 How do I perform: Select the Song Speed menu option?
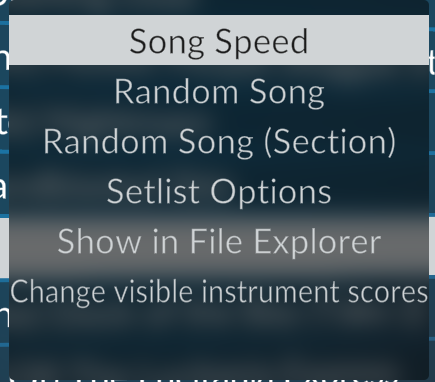(219, 40)
